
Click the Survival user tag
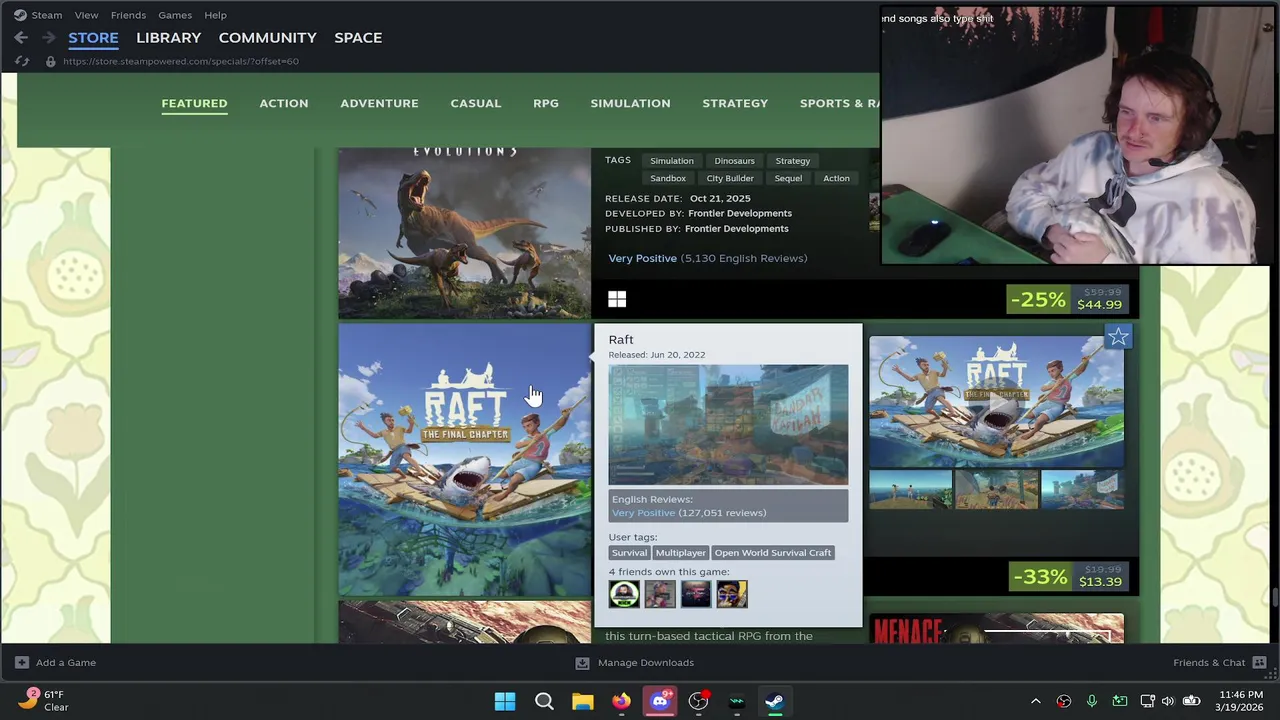pyautogui.click(x=629, y=552)
